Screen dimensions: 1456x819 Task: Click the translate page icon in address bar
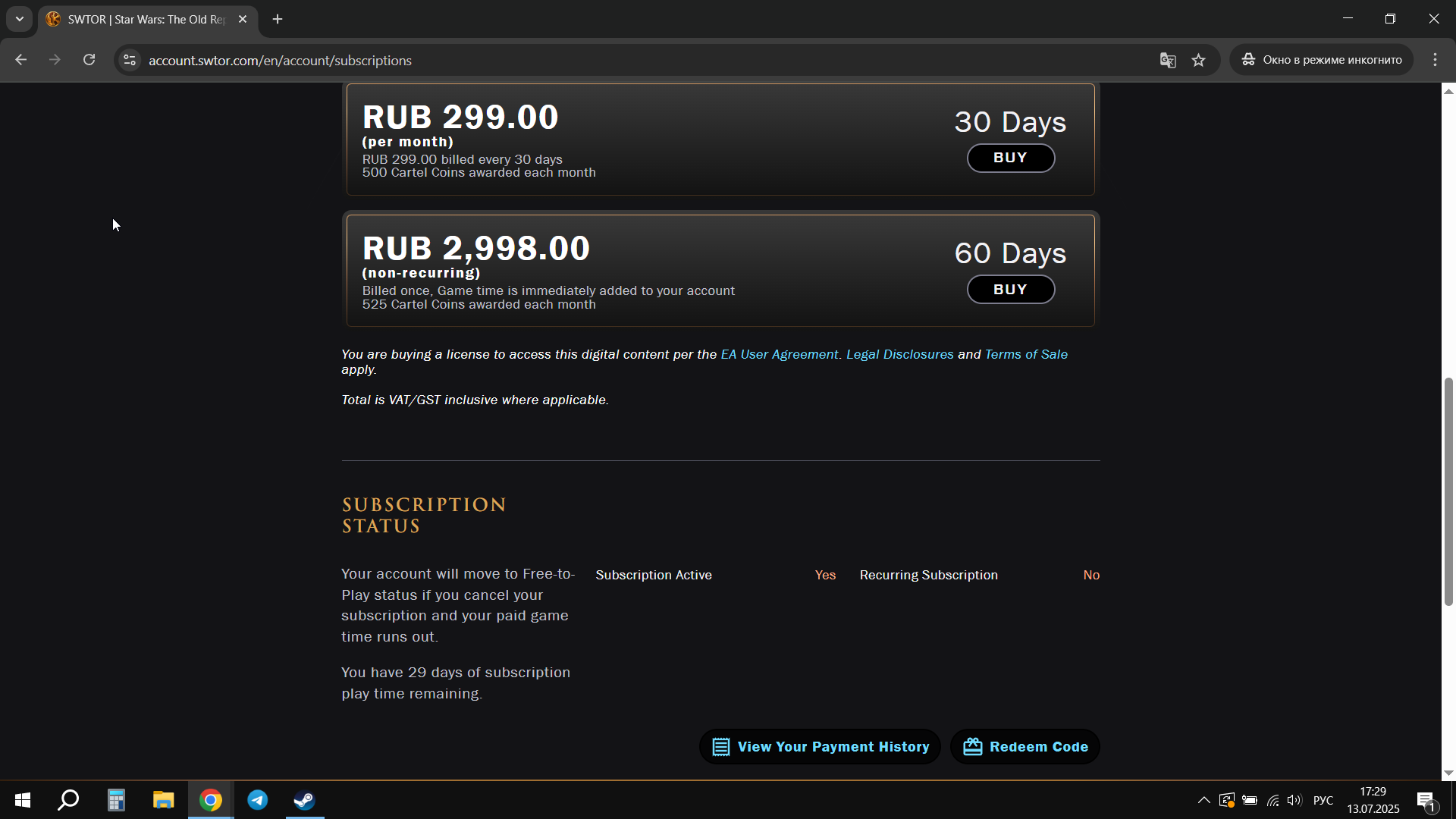[1168, 61]
